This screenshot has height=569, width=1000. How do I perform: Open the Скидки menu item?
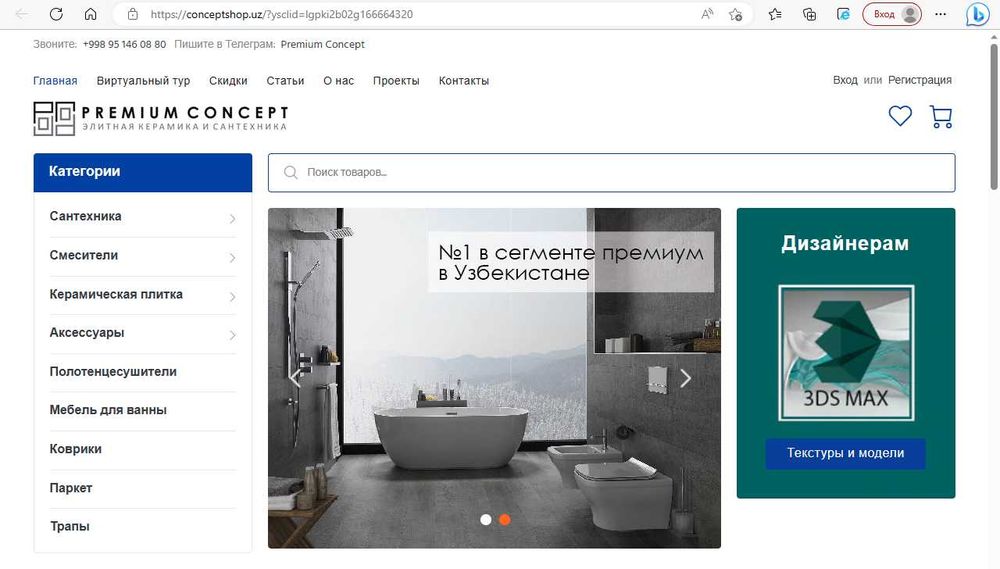[228, 81]
